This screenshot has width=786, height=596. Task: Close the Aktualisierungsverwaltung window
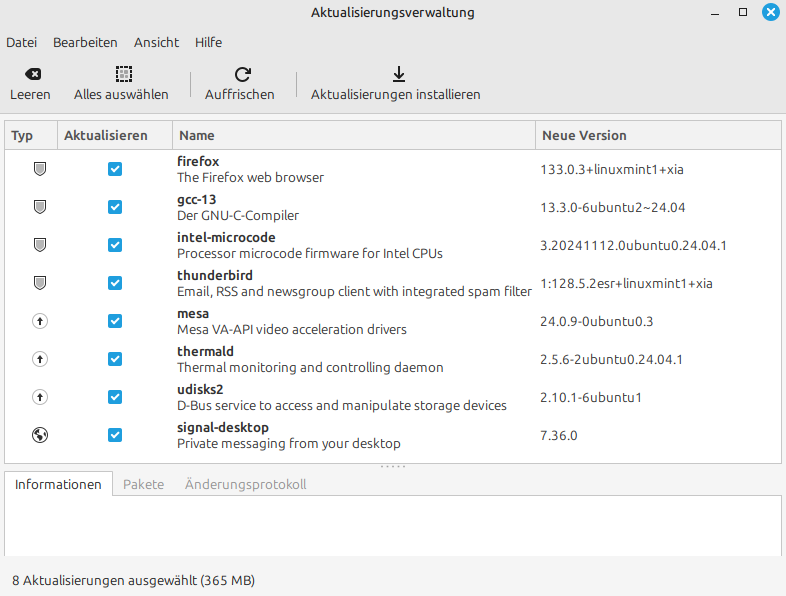click(771, 12)
